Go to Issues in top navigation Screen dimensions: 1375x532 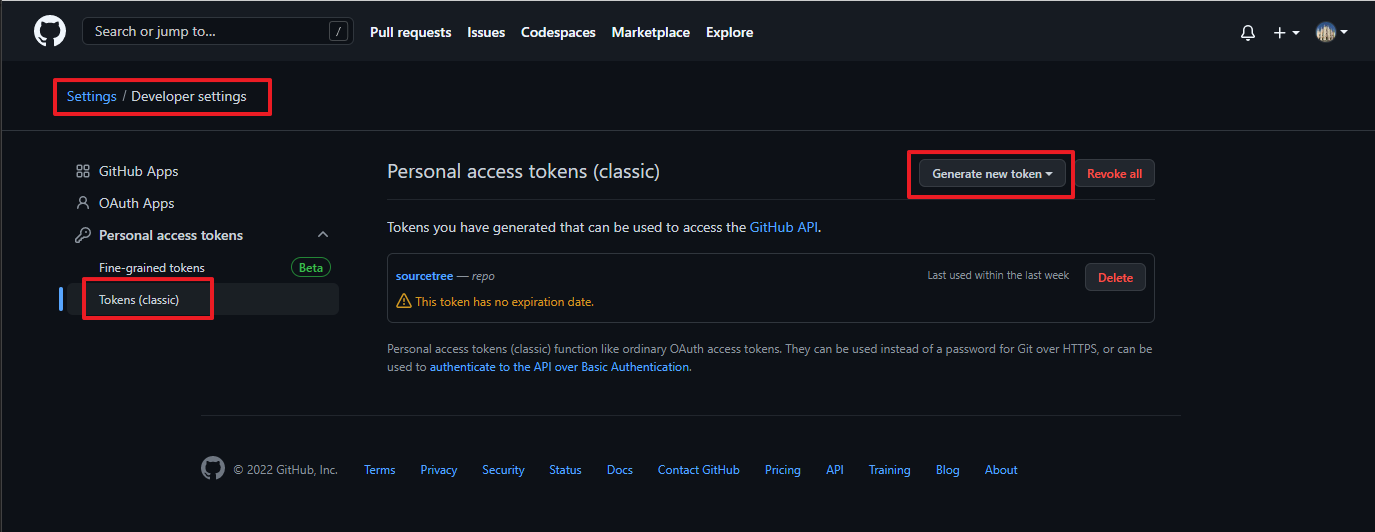click(486, 32)
